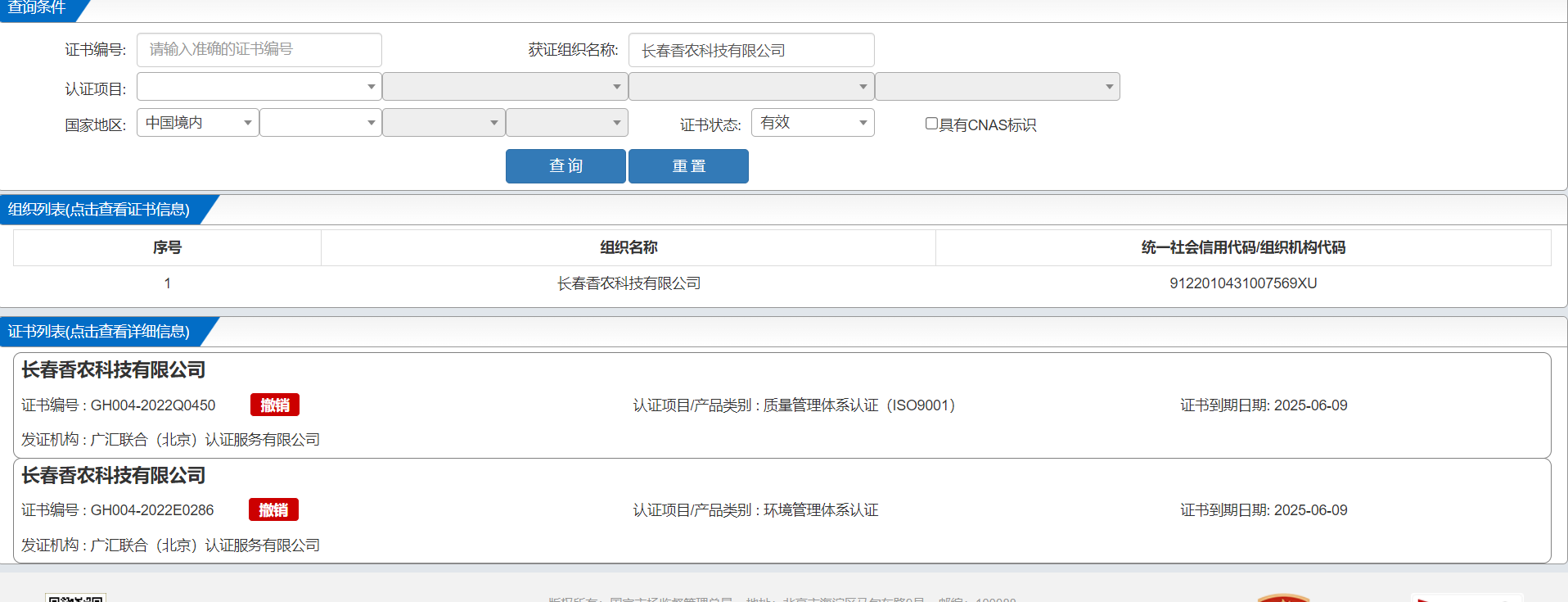Click row number 1 in organization list
1568x602 pixels.
pos(167,283)
